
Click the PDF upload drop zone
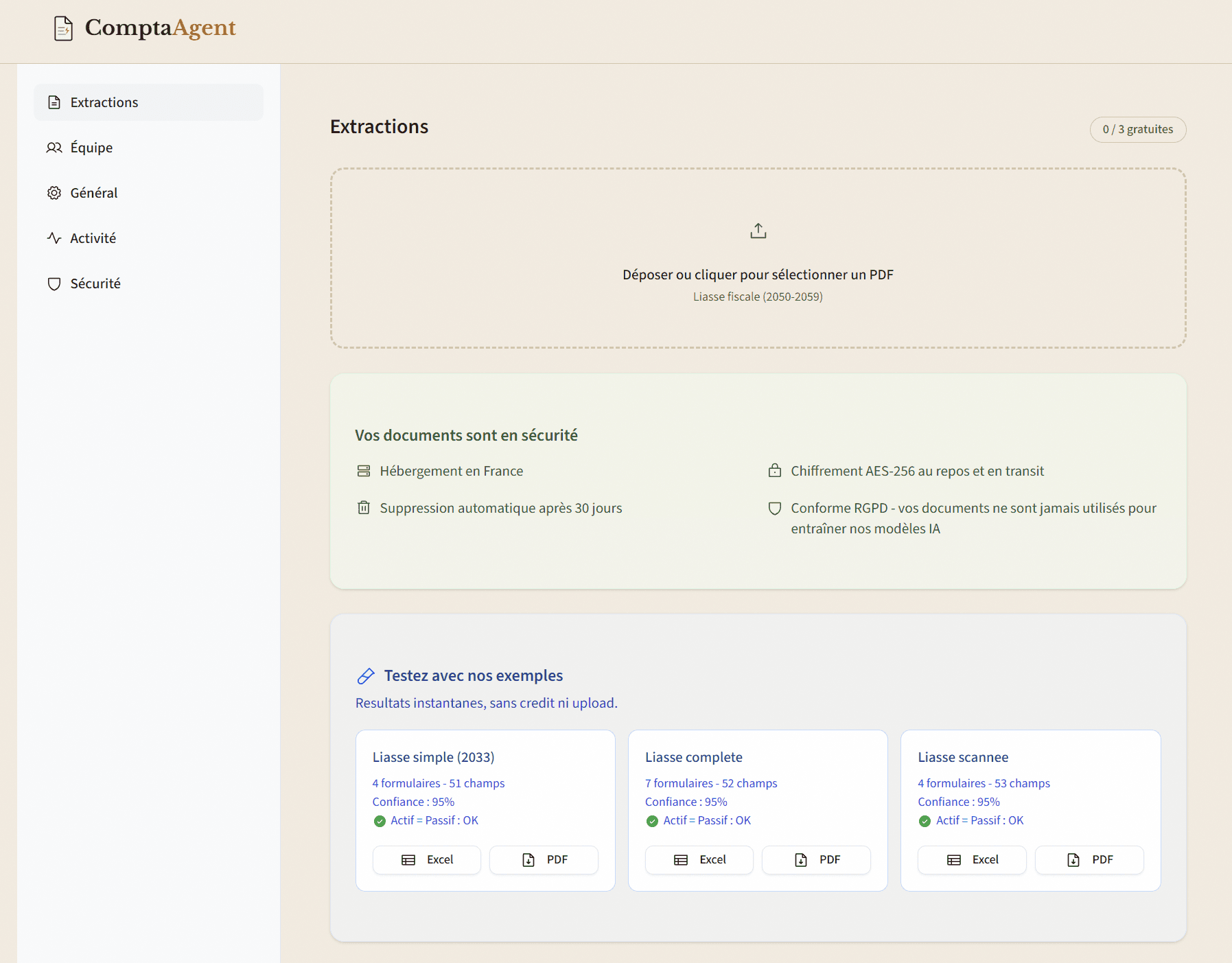click(758, 259)
